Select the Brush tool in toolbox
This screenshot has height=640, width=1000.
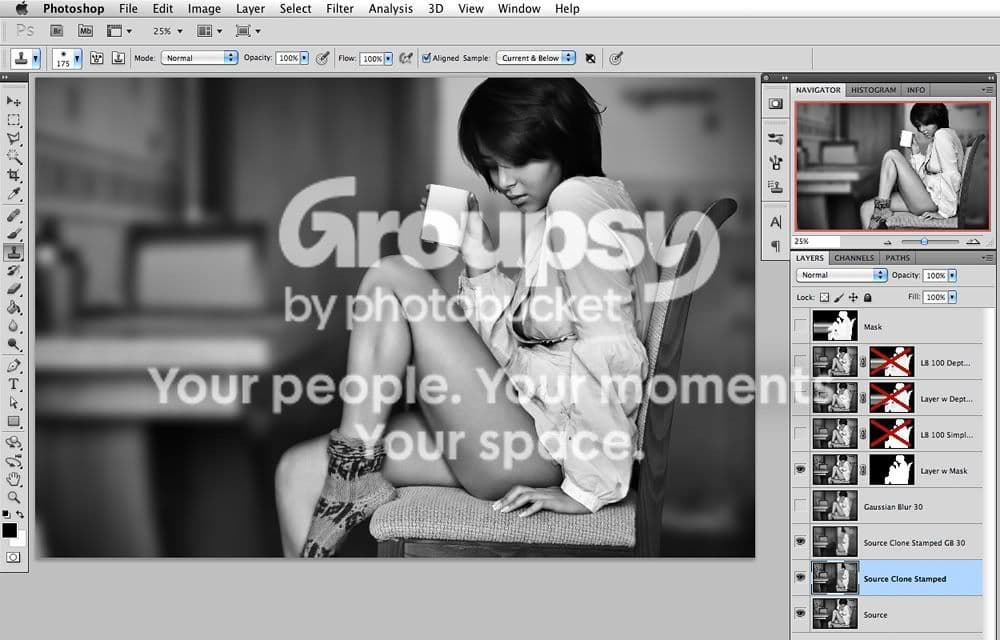13,234
